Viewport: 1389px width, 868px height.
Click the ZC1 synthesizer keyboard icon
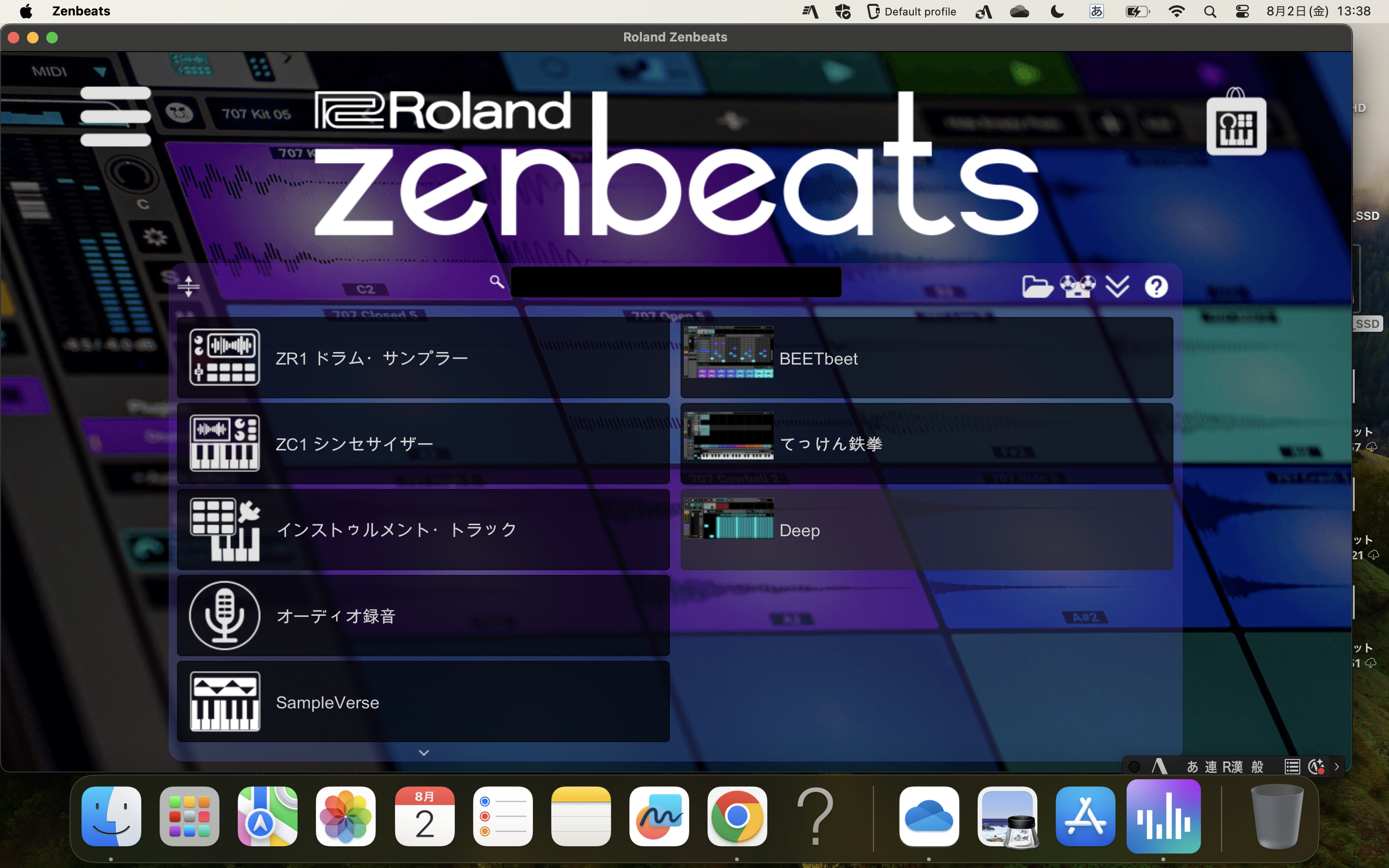point(224,443)
